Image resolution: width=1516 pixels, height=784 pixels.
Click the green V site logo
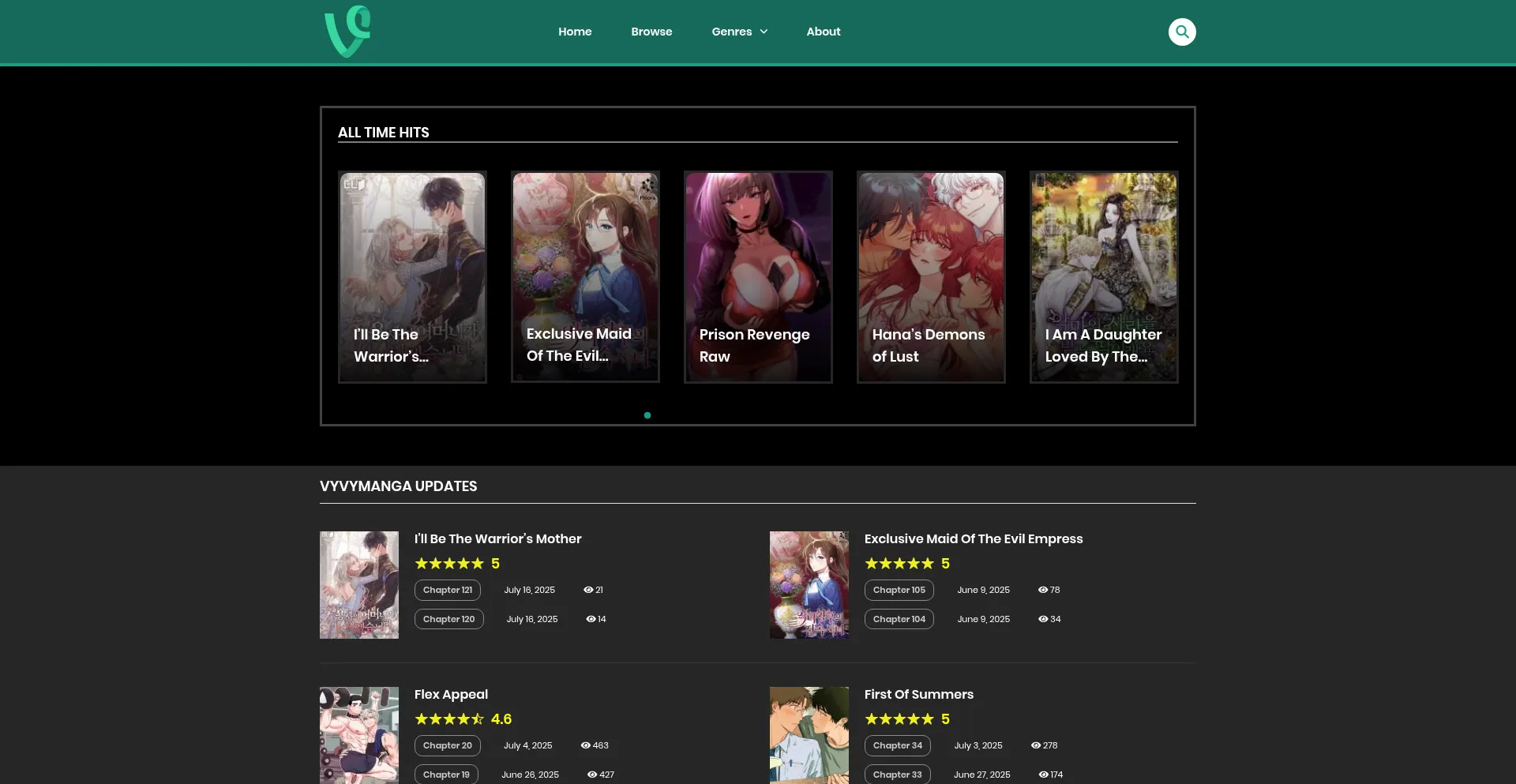(347, 32)
